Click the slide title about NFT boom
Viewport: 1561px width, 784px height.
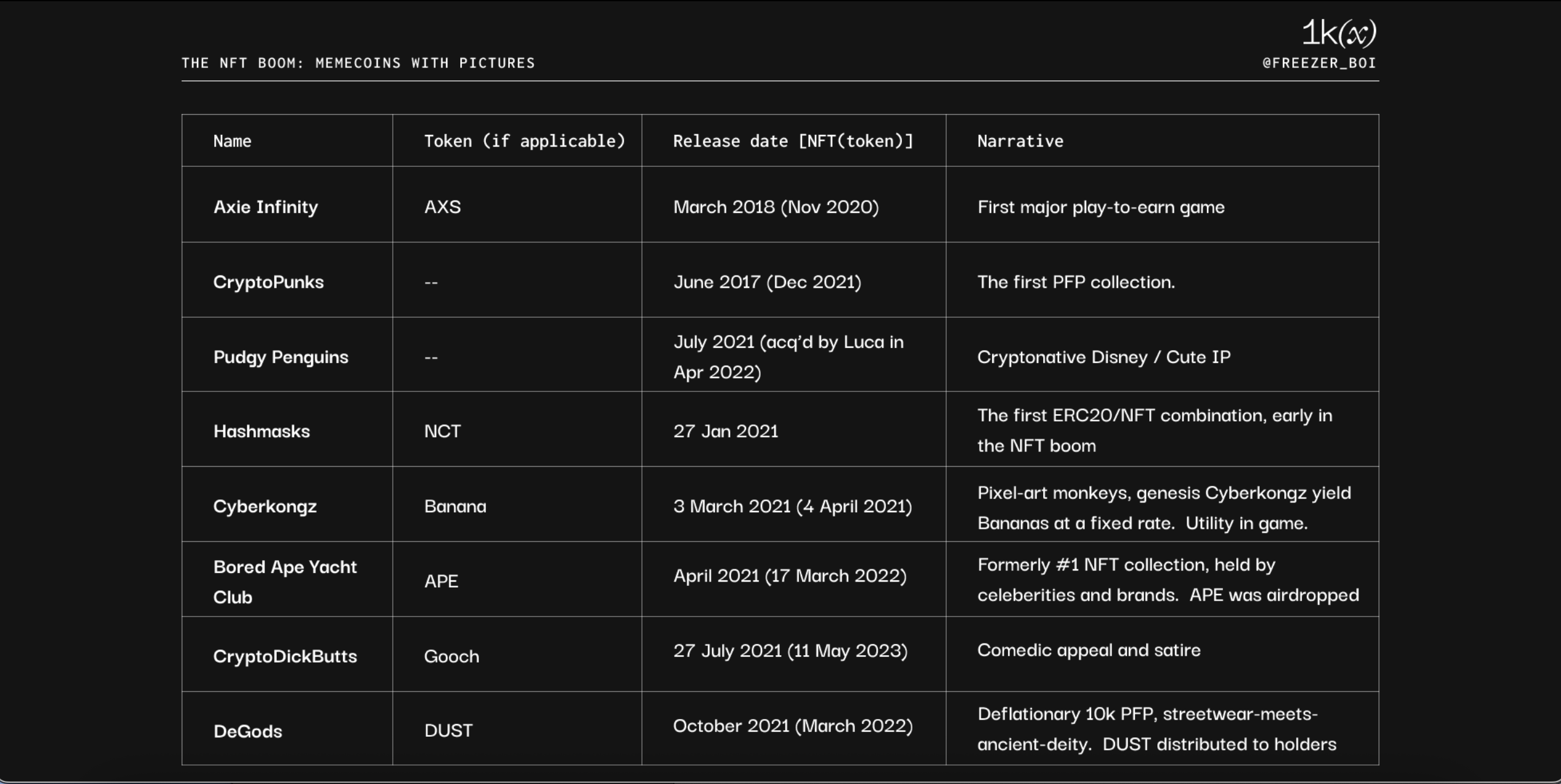pos(358,63)
